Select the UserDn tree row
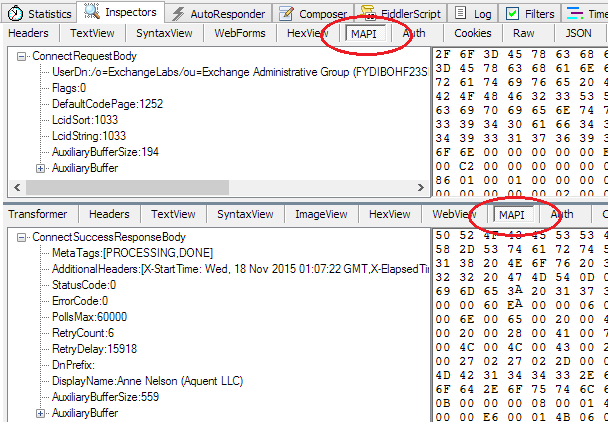The image size is (608, 422). point(240,72)
